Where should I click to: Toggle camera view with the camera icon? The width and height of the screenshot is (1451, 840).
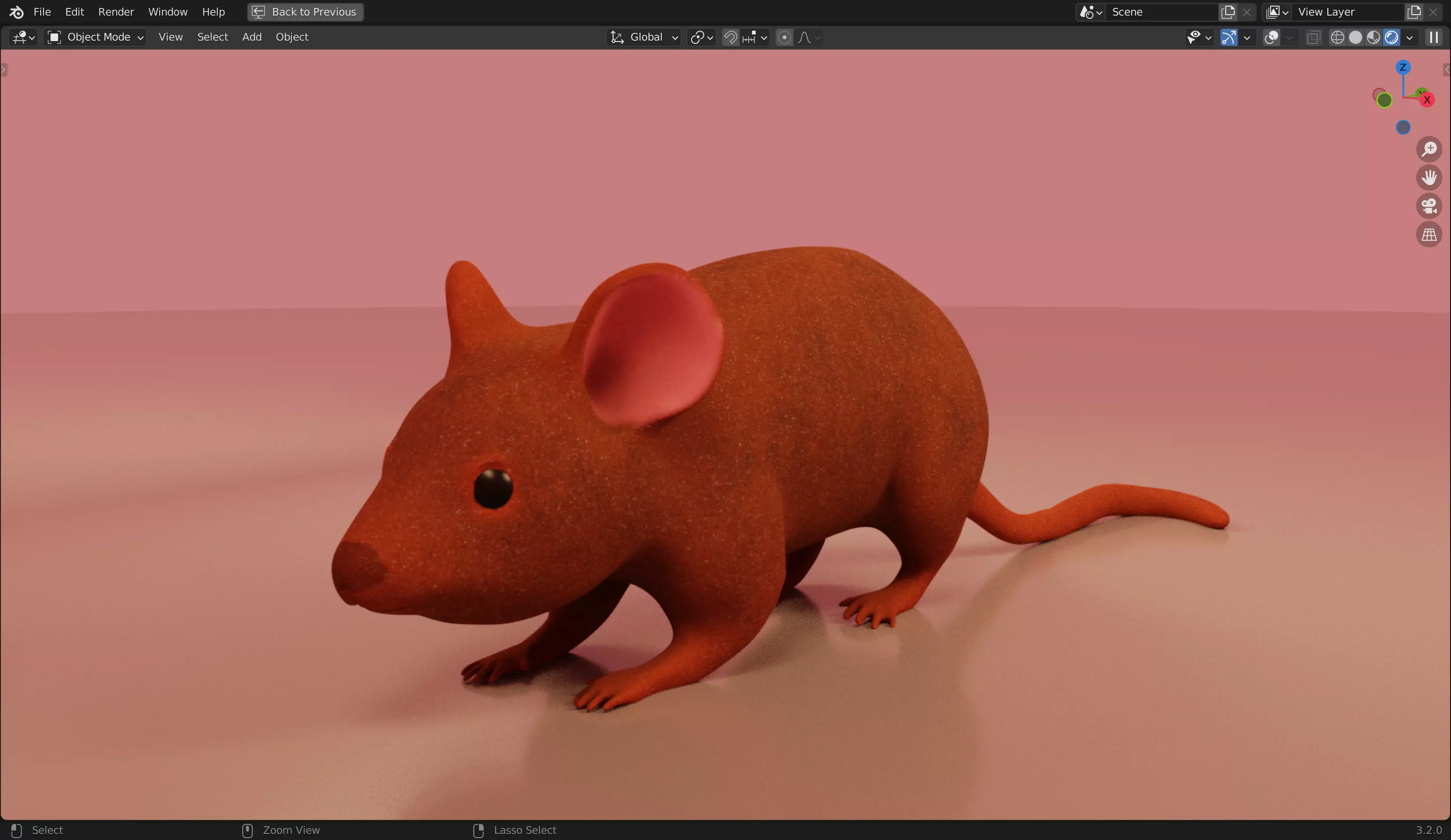click(x=1429, y=206)
